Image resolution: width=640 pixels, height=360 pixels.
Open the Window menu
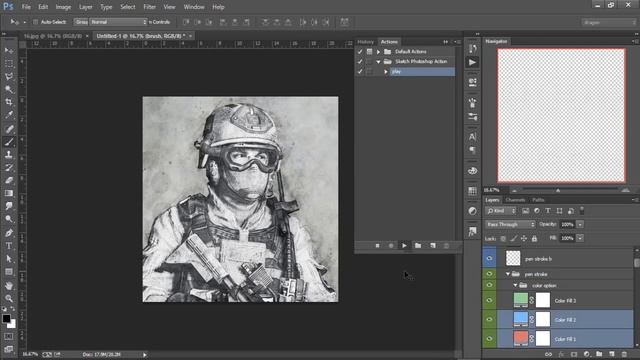[x=194, y=7]
